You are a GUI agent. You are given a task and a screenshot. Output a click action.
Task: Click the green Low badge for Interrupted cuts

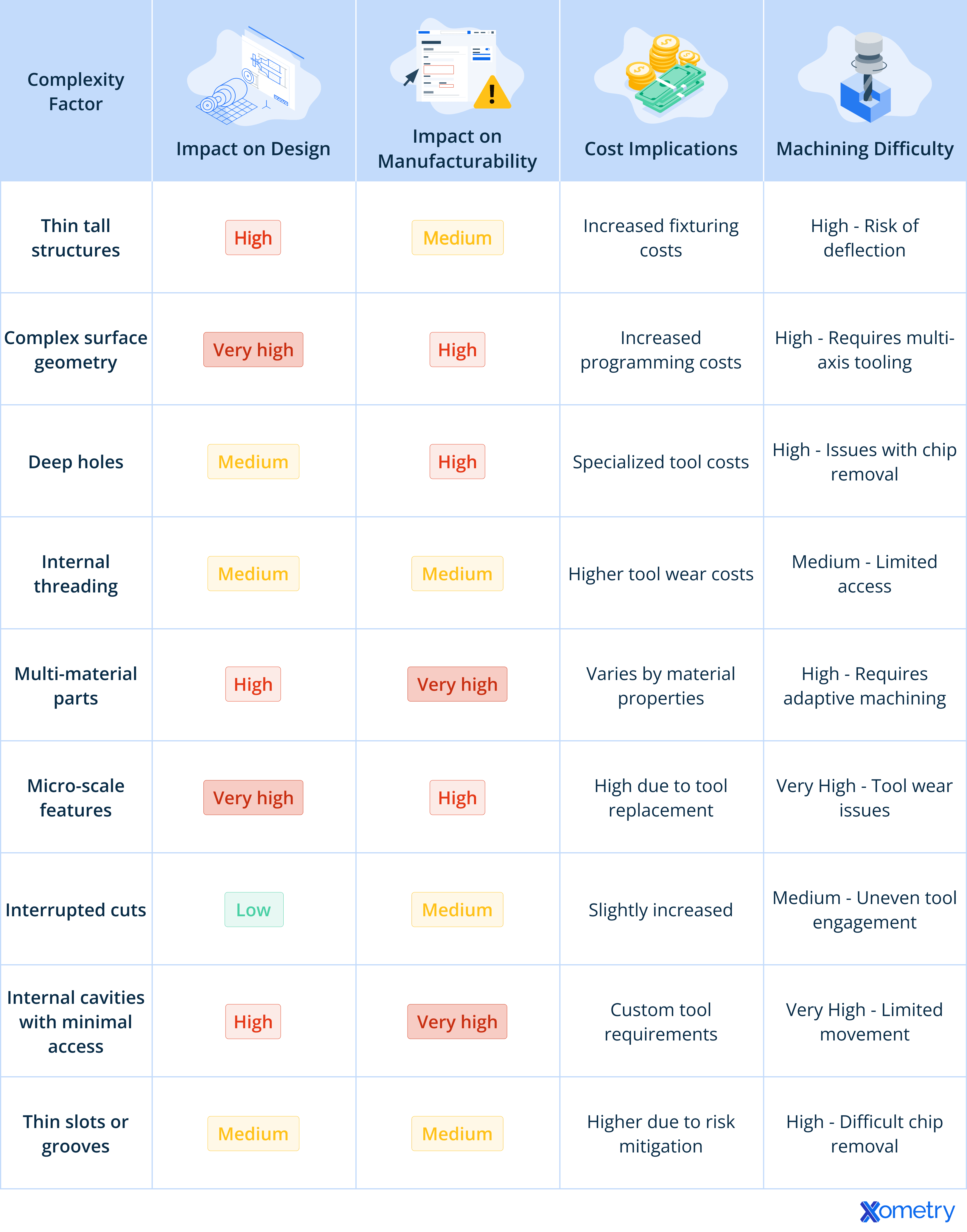(254, 910)
